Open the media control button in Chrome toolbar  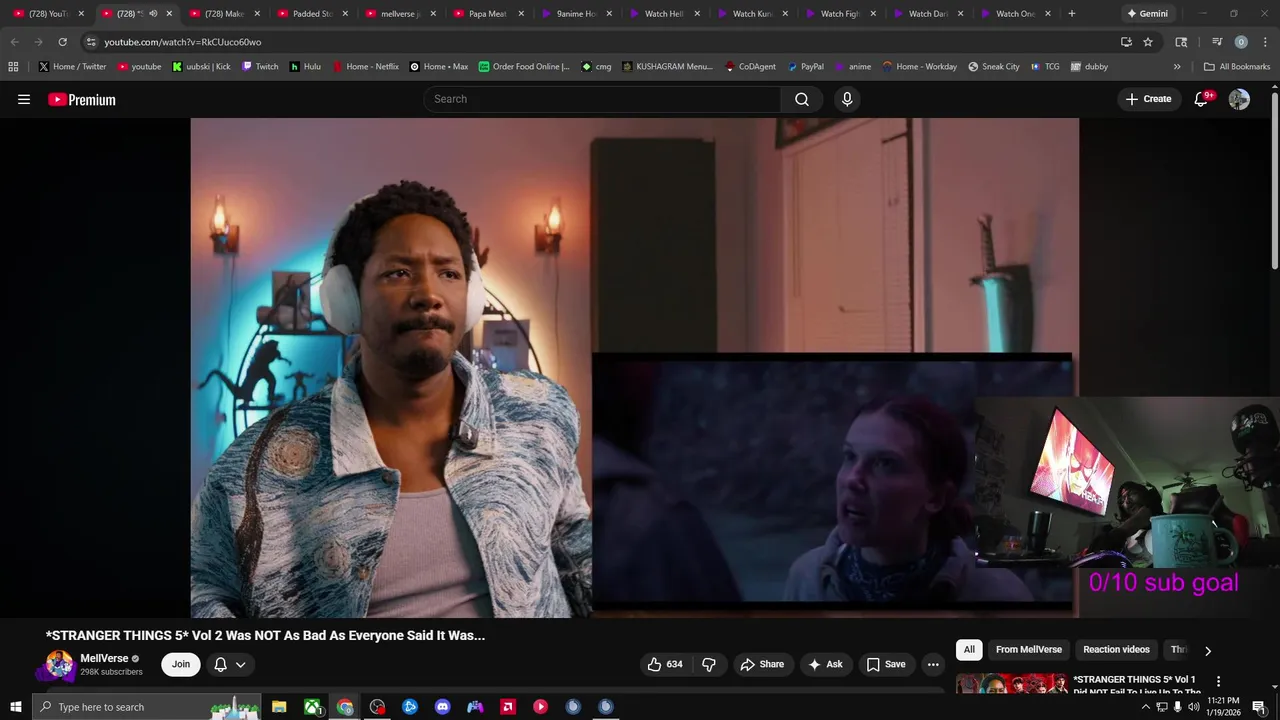[x=1217, y=42]
